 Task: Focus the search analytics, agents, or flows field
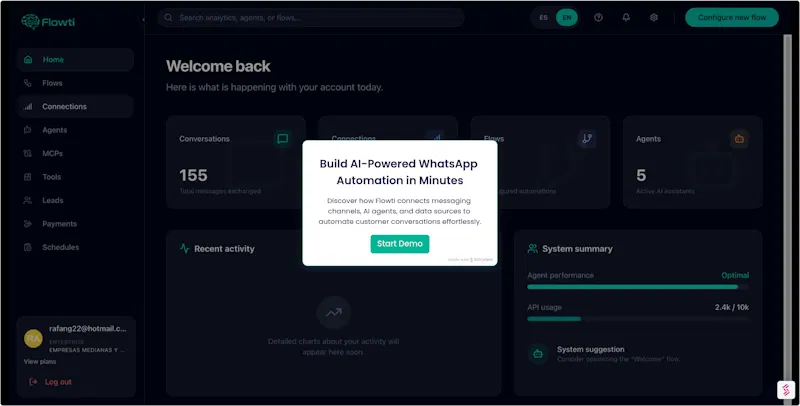click(311, 18)
